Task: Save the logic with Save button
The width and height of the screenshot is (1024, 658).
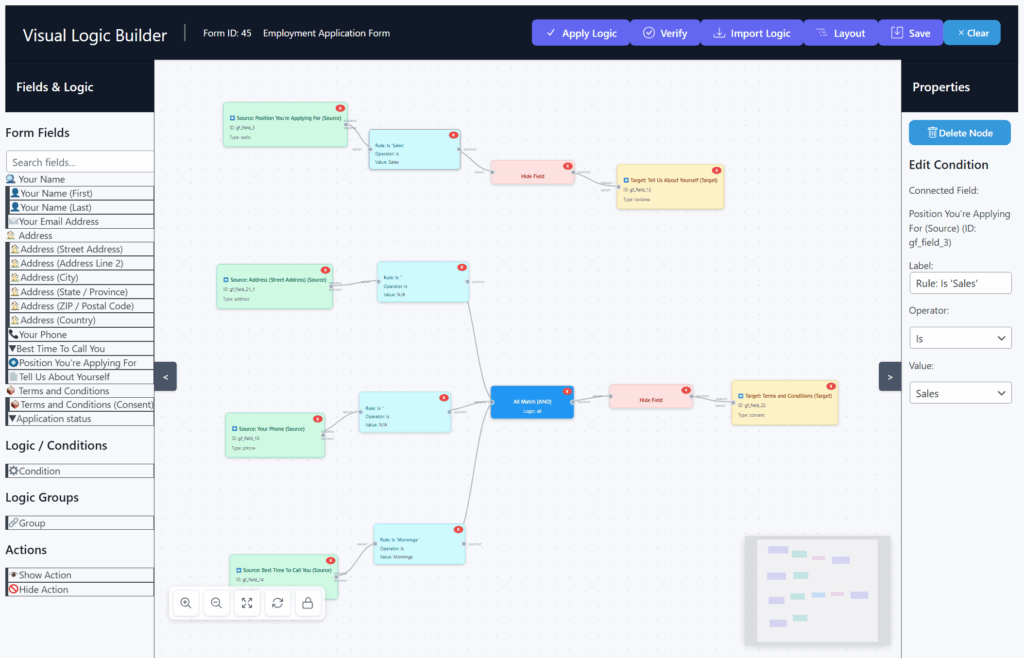Action: (910, 33)
